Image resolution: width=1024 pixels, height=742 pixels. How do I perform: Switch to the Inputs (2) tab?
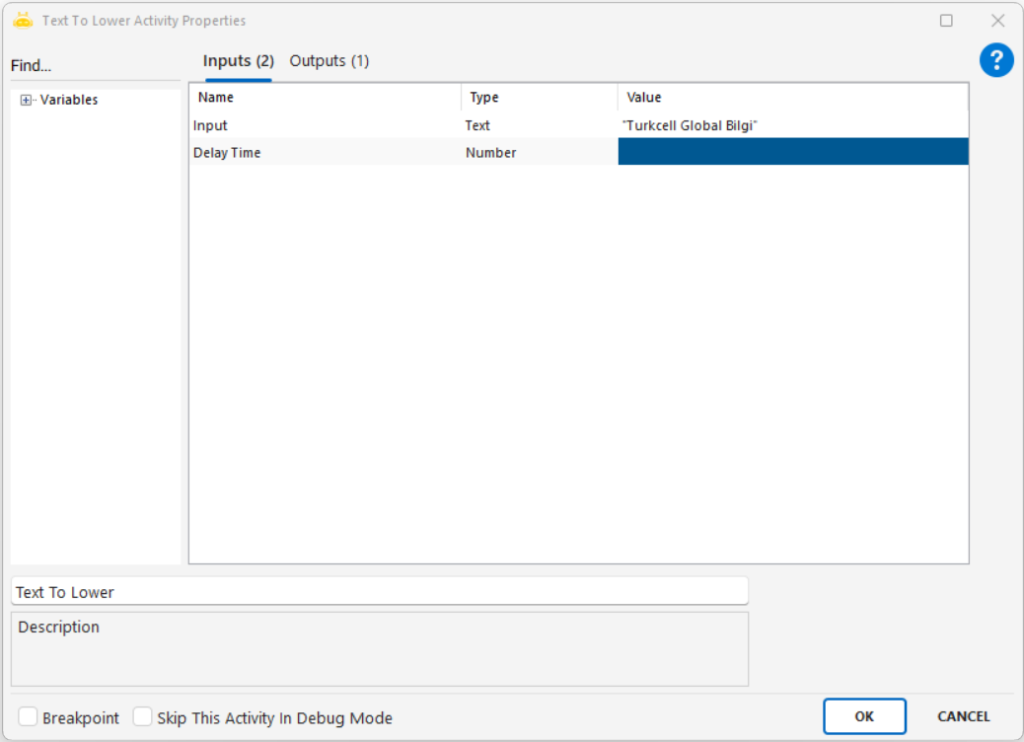238,61
